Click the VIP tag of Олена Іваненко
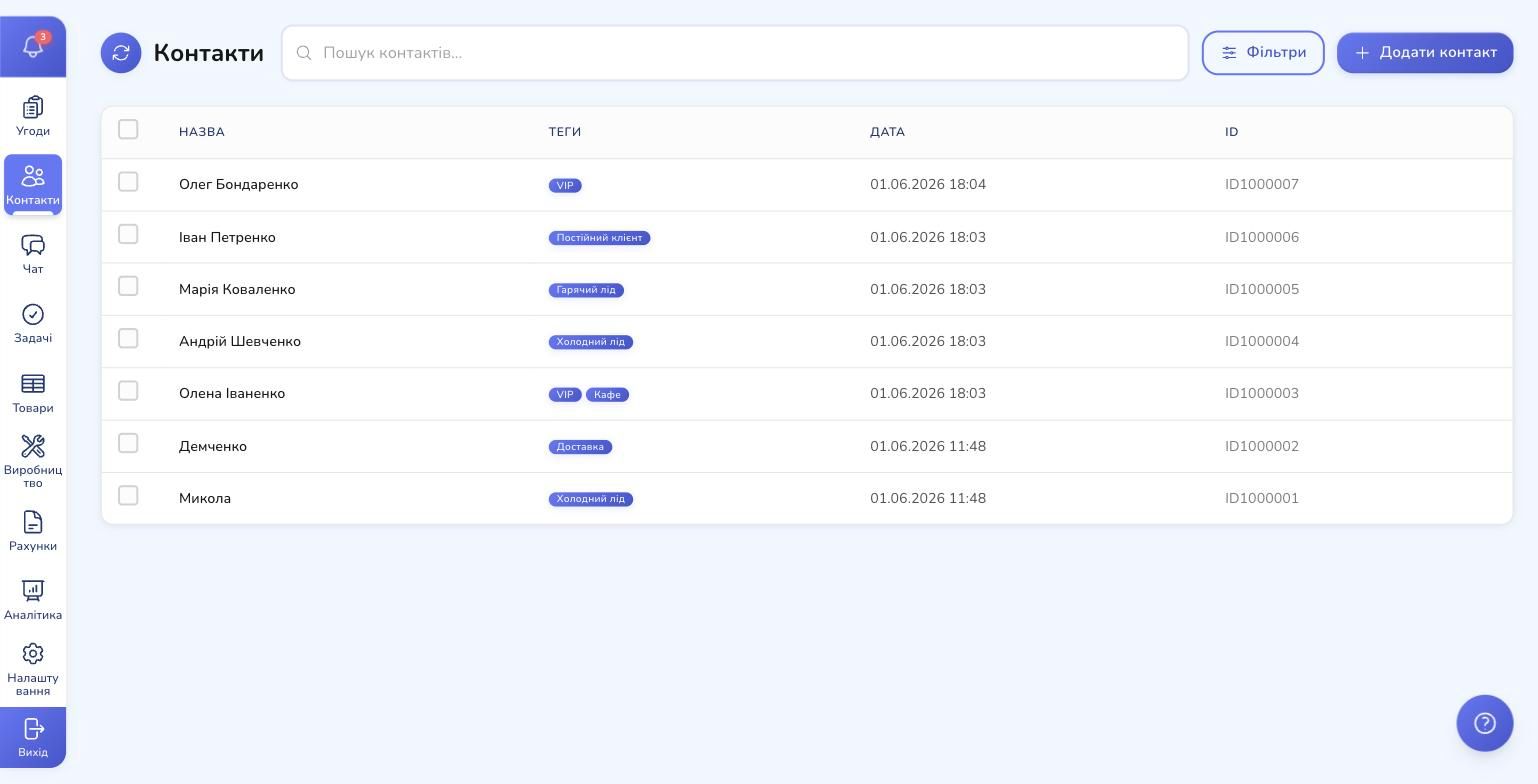The image size is (1538, 784). click(x=565, y=395)
